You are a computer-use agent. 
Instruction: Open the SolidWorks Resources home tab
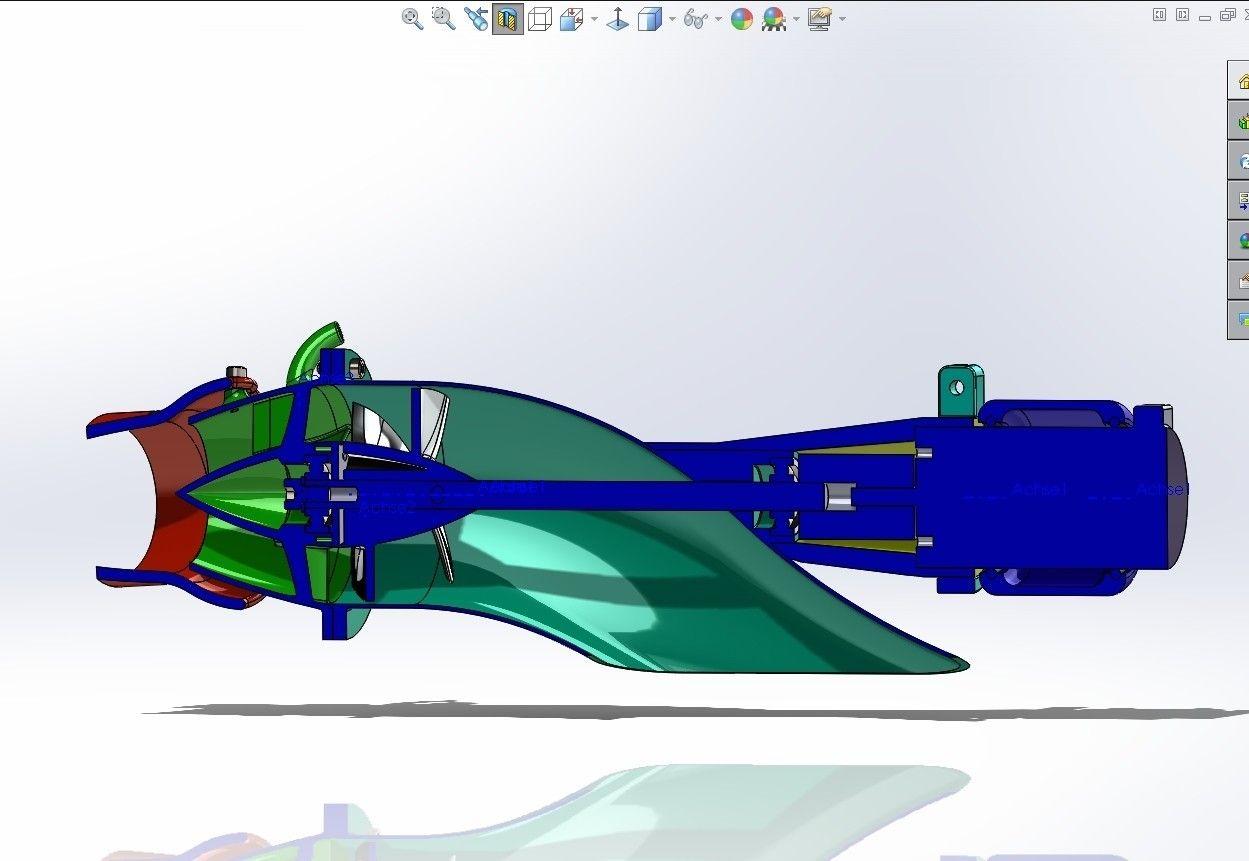[x=1241, y=80]
